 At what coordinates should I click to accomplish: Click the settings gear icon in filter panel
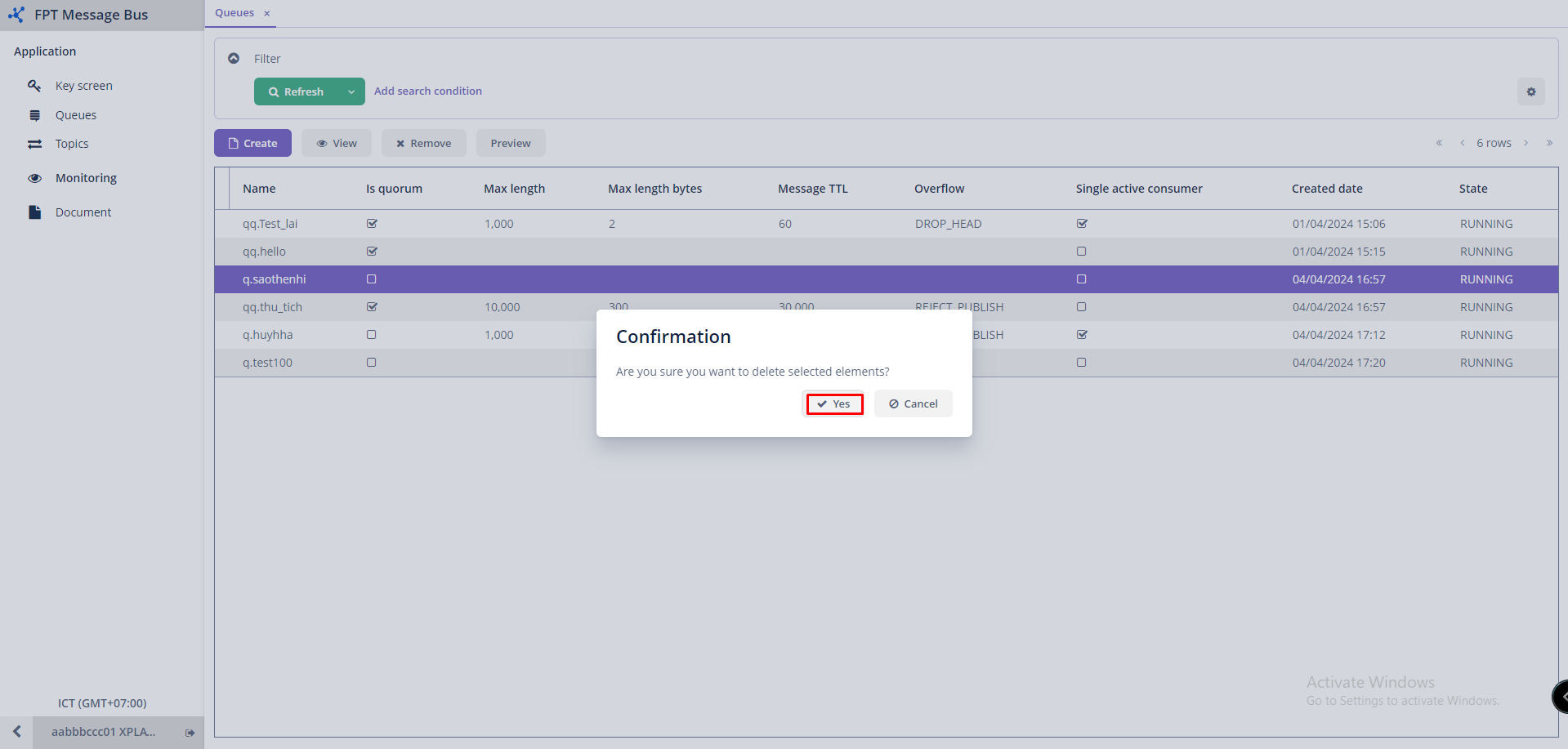point(1530,92)
